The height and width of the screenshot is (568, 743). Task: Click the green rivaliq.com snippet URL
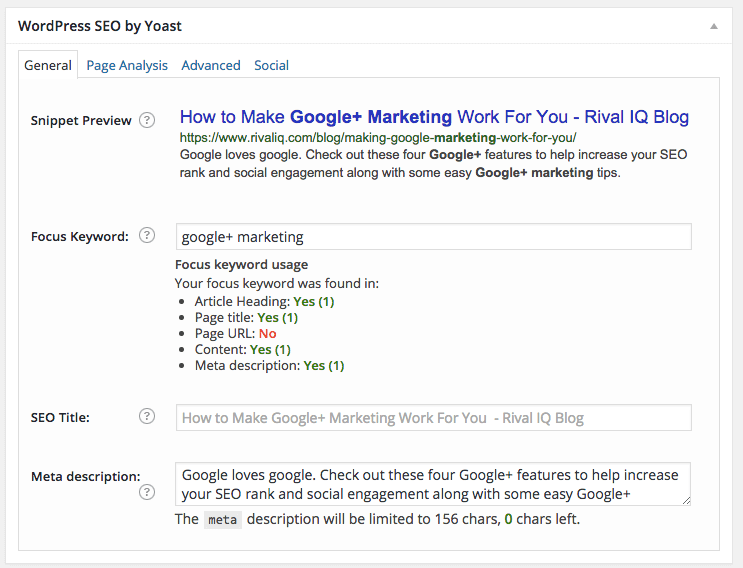click(378, 138)
